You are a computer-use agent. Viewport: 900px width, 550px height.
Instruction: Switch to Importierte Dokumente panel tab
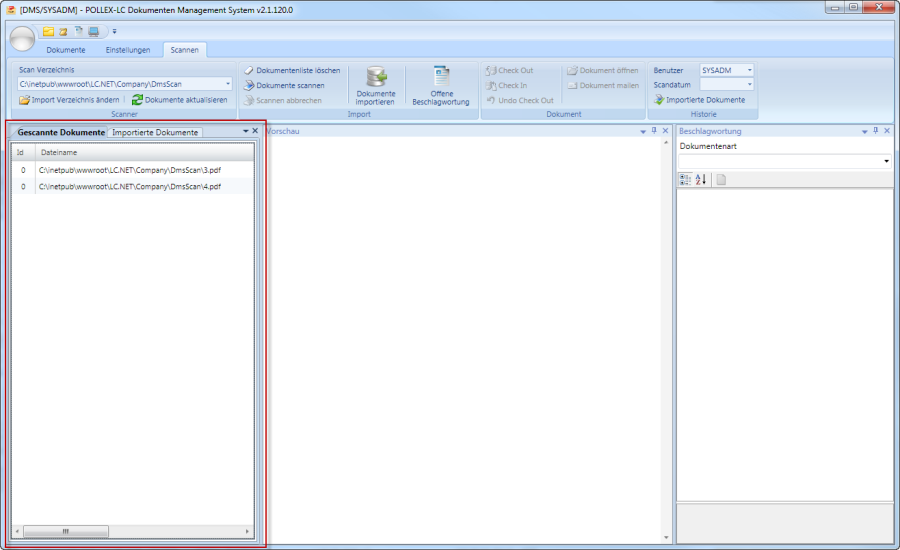pyautogui.click(x=155, y=132)
